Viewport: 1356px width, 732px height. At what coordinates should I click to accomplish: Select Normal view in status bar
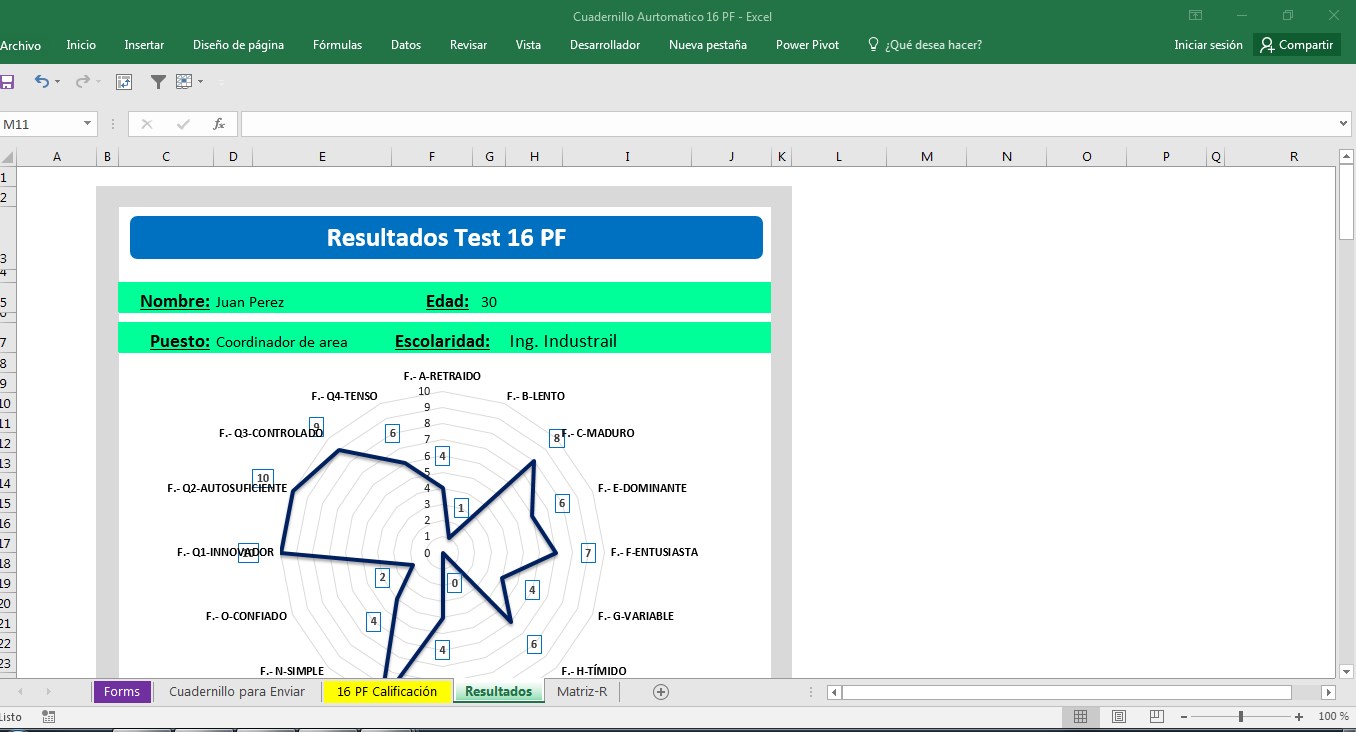1080,717
